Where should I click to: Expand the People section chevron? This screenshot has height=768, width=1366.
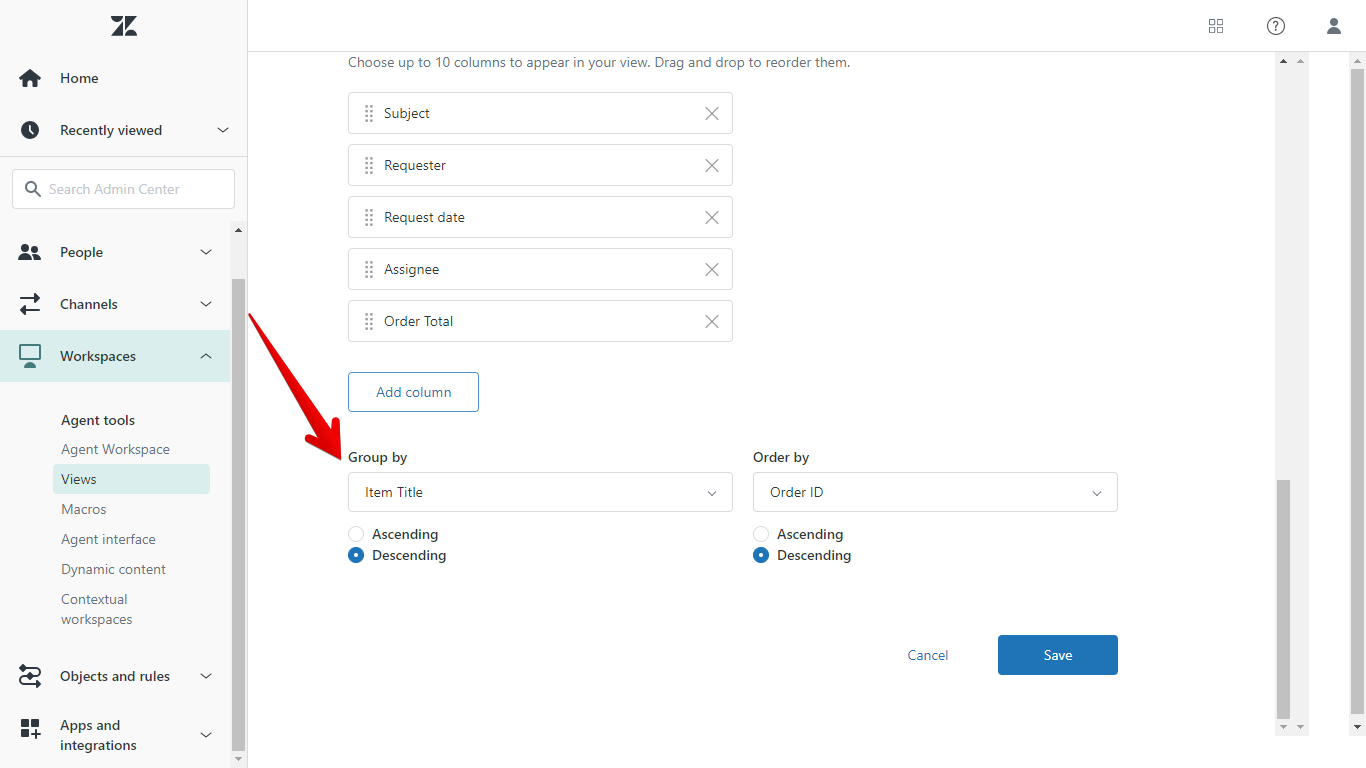206,252
